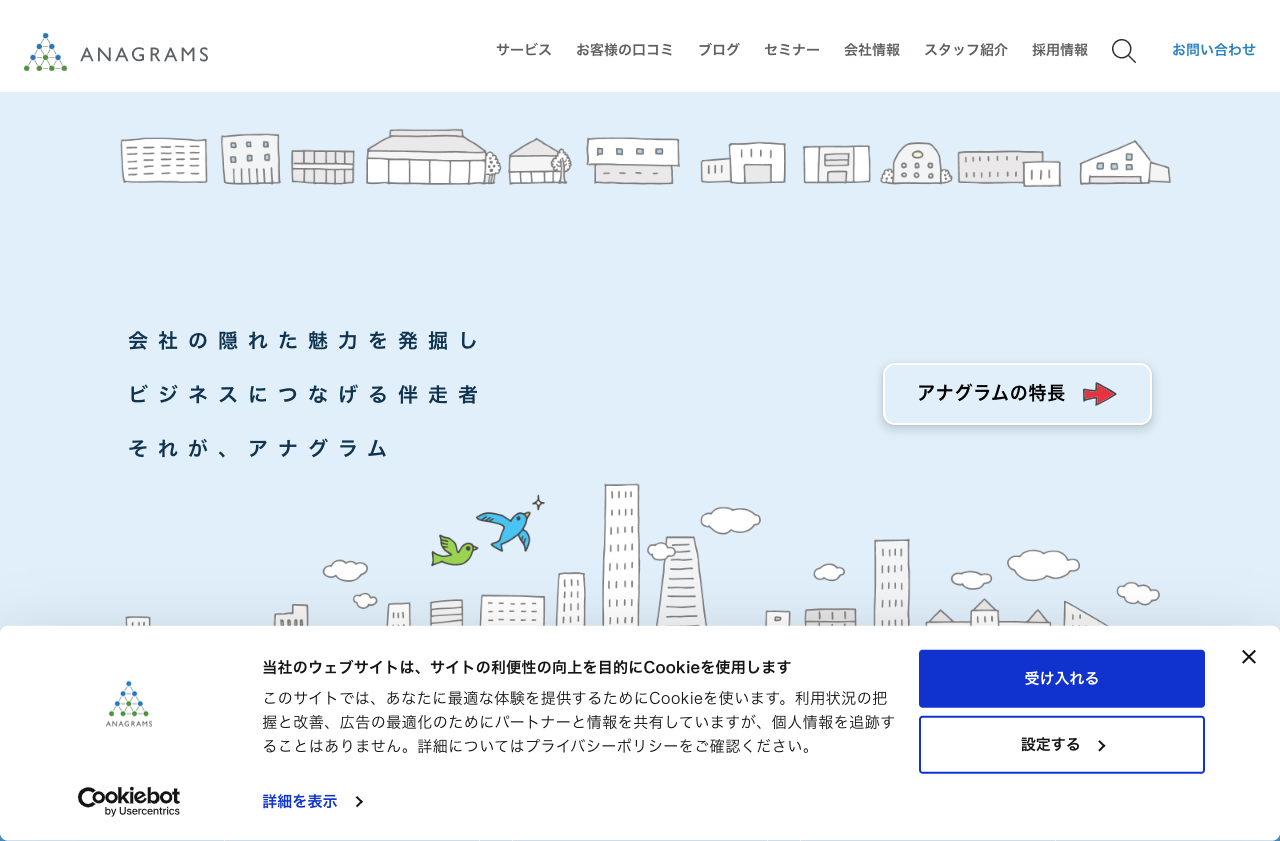The image size is (1280, 841).
Task: Dismiss the cookie banner with the X
Action: [x=1248, y=657]
